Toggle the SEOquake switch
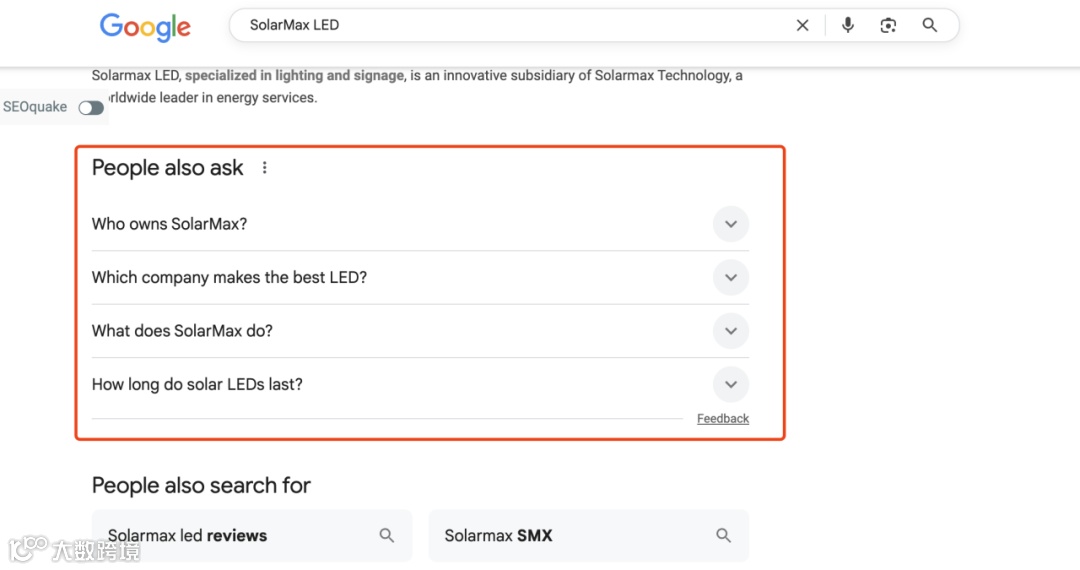The image size is (1080, 570). pyautogui.click(x=91, y=108)
